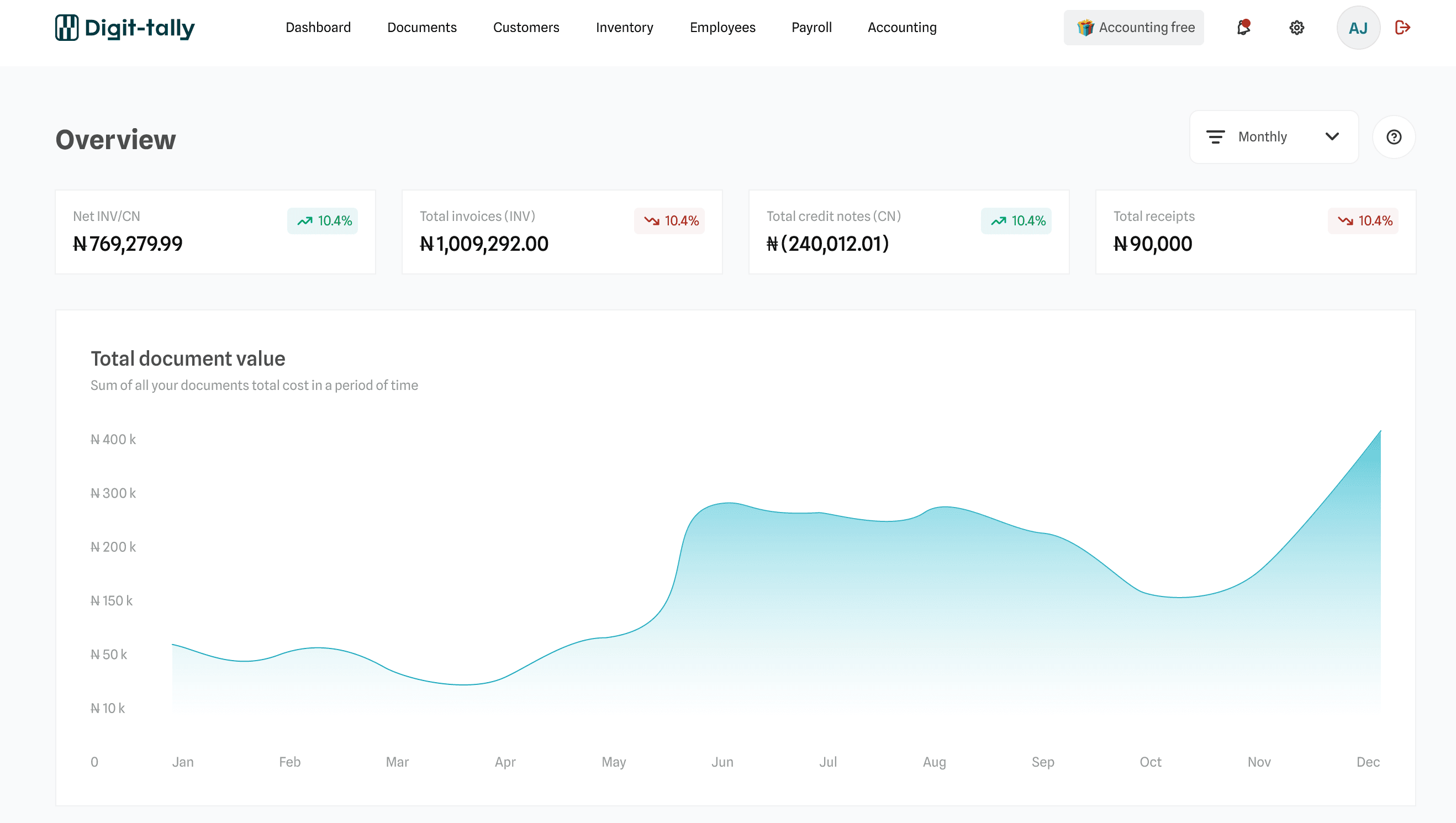Click the Jul month label

click(827, 761)
